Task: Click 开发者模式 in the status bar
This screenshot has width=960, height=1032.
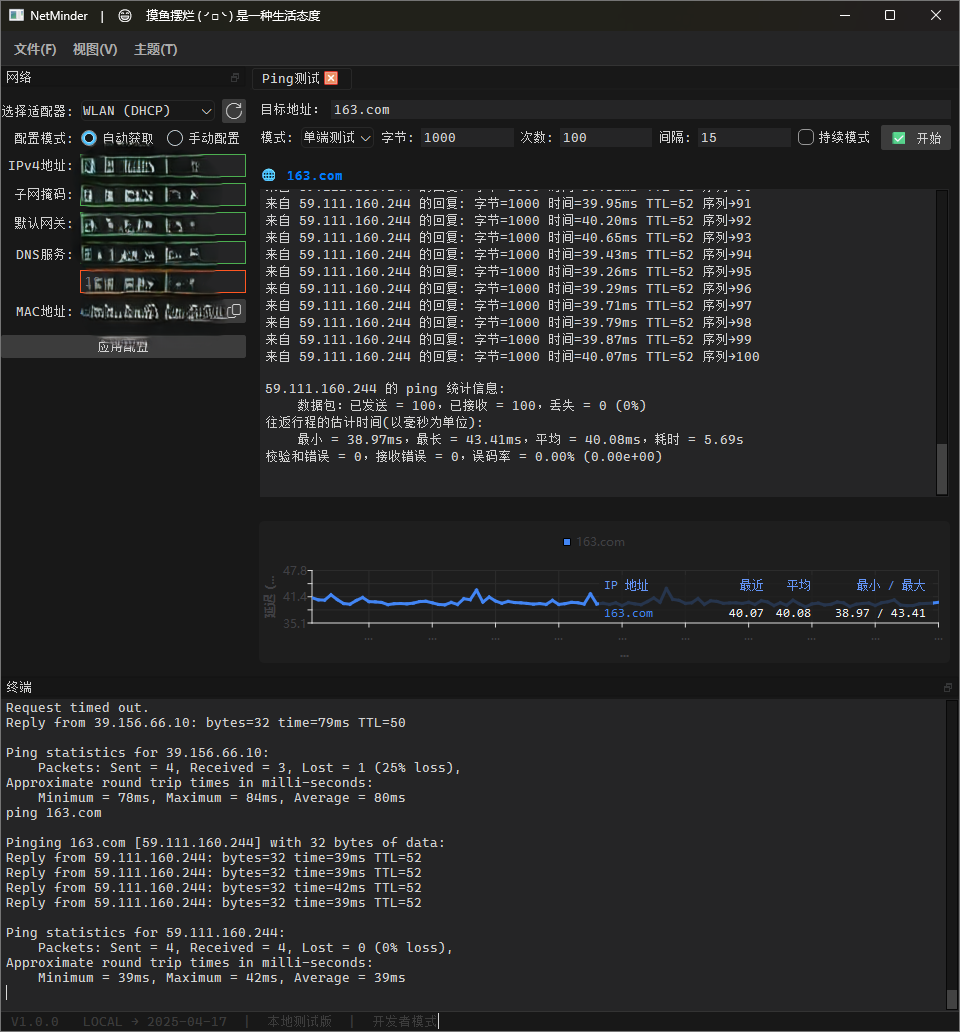Action: [405, 1021]
